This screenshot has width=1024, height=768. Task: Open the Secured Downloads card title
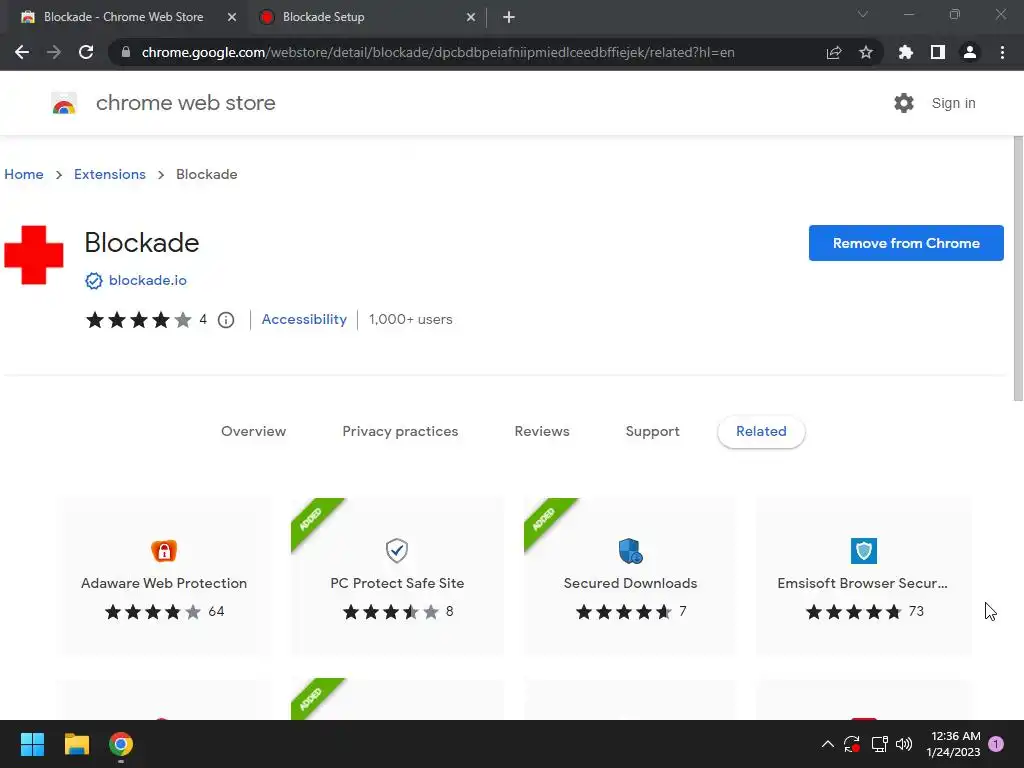[x=630, y=583]
